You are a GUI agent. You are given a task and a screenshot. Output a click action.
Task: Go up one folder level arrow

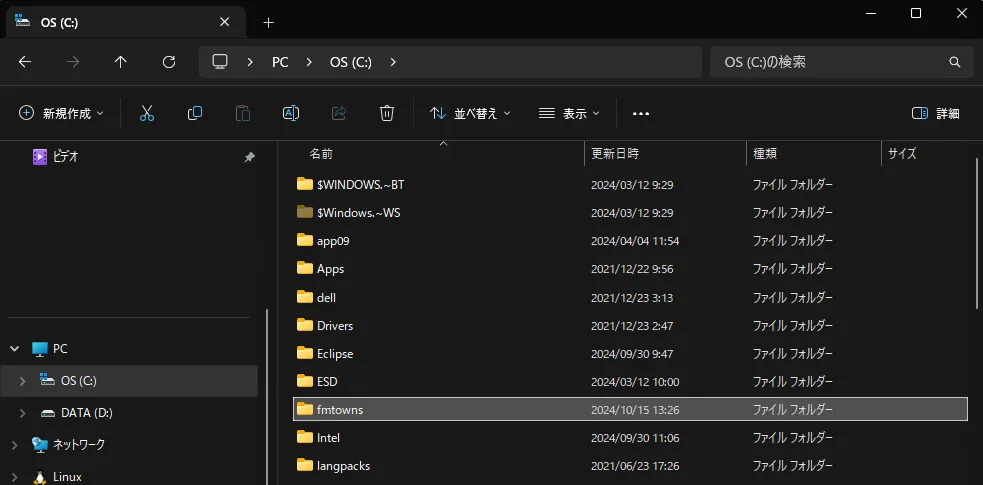(x=121, y=62)
